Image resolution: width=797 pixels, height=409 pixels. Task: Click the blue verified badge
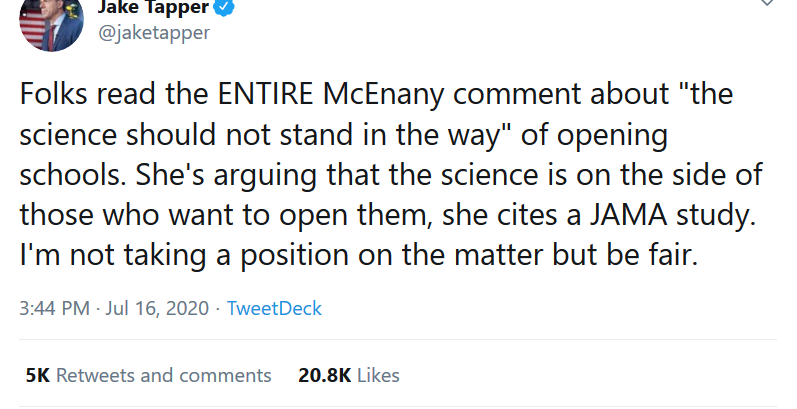(227, 7)
